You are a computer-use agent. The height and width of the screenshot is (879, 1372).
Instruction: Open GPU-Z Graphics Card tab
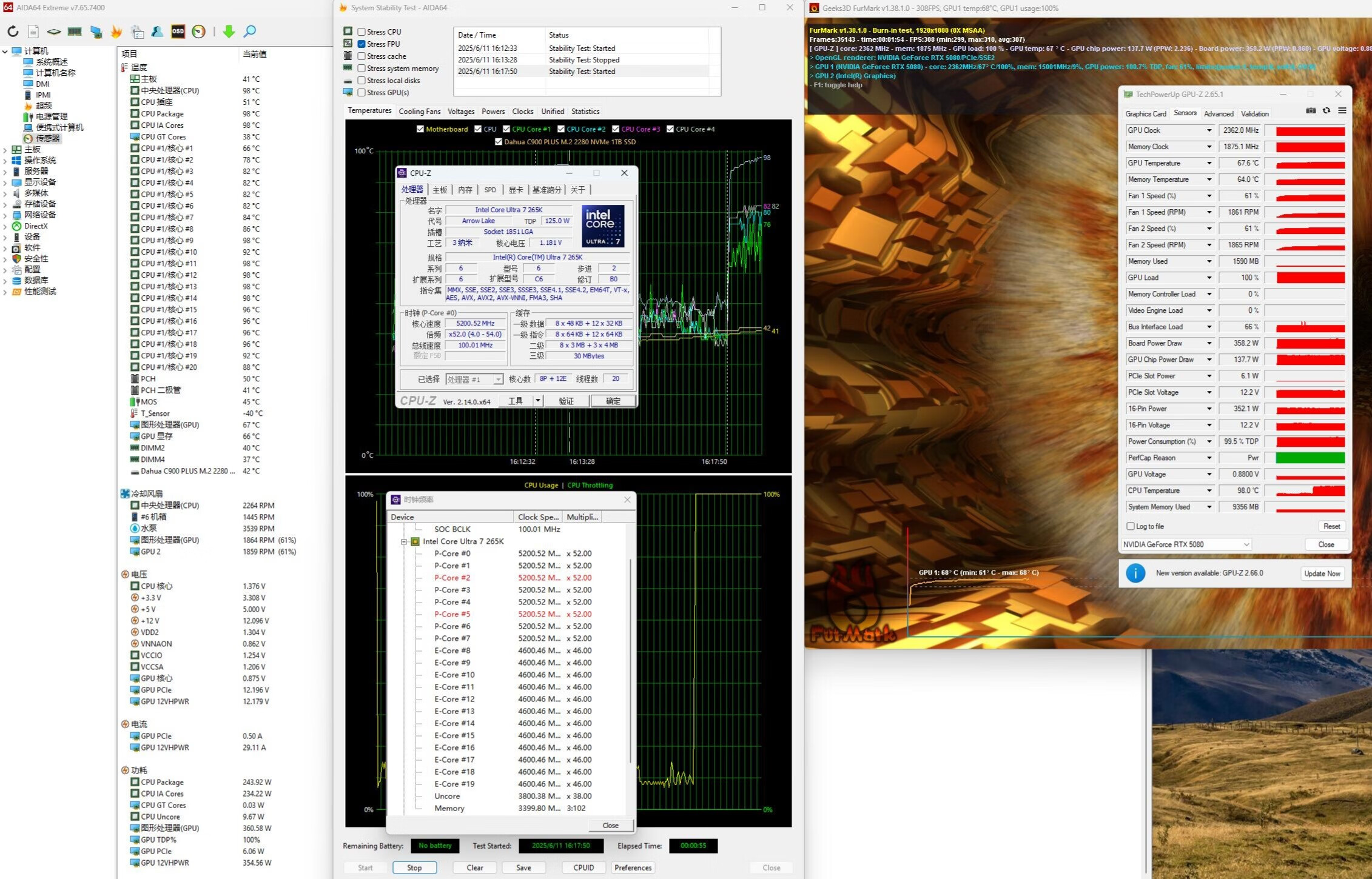click(x=1146, y=114)
